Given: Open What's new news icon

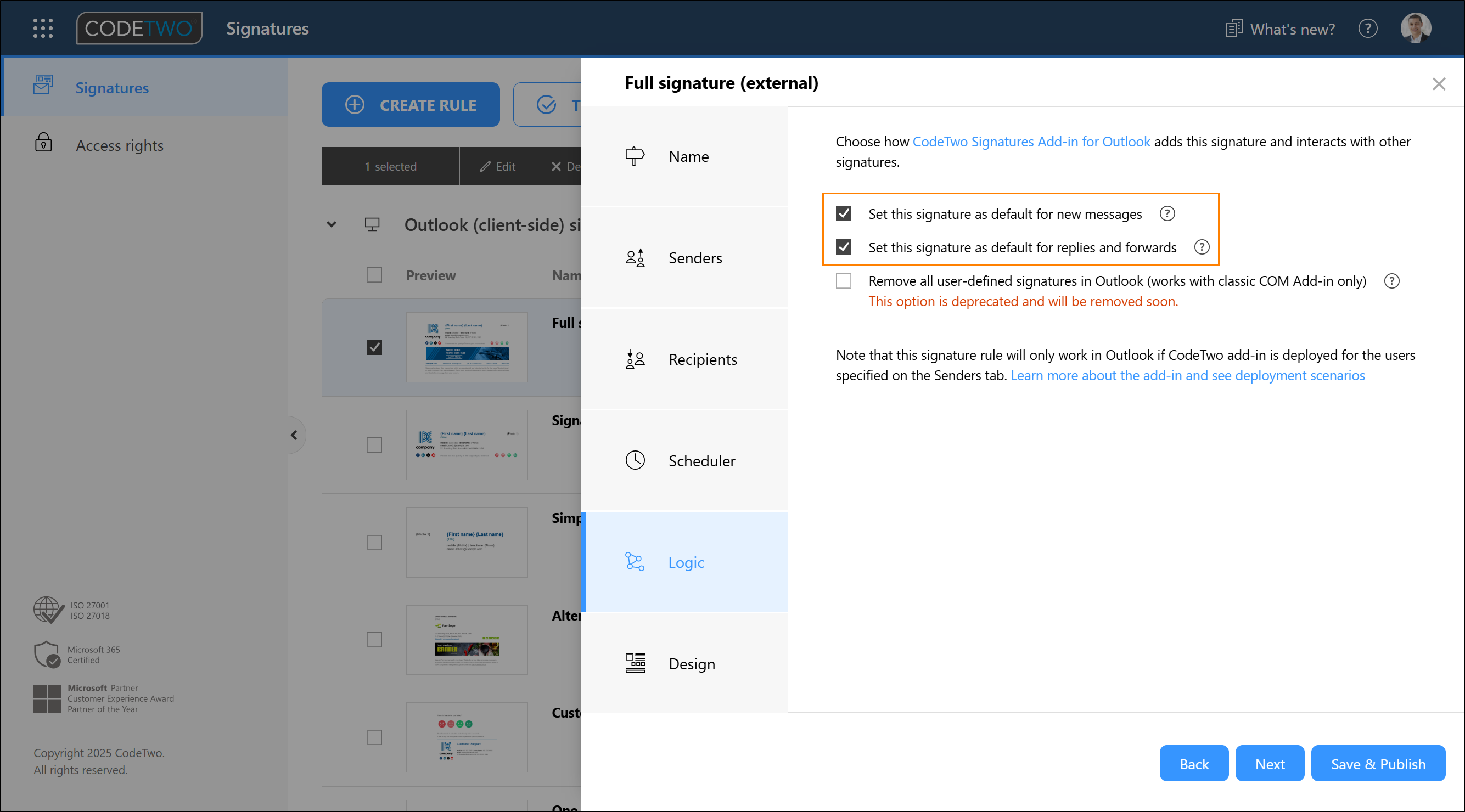Looking at the screenshot, I should 1233,29.
